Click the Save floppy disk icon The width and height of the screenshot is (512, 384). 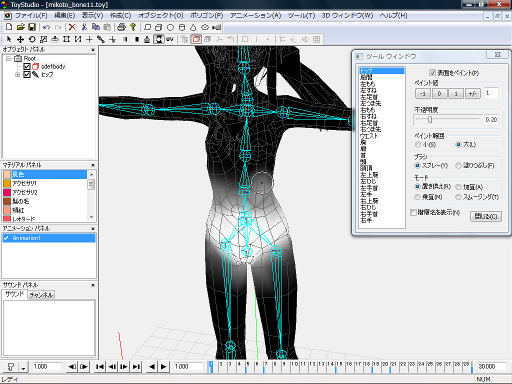(32, 27)
